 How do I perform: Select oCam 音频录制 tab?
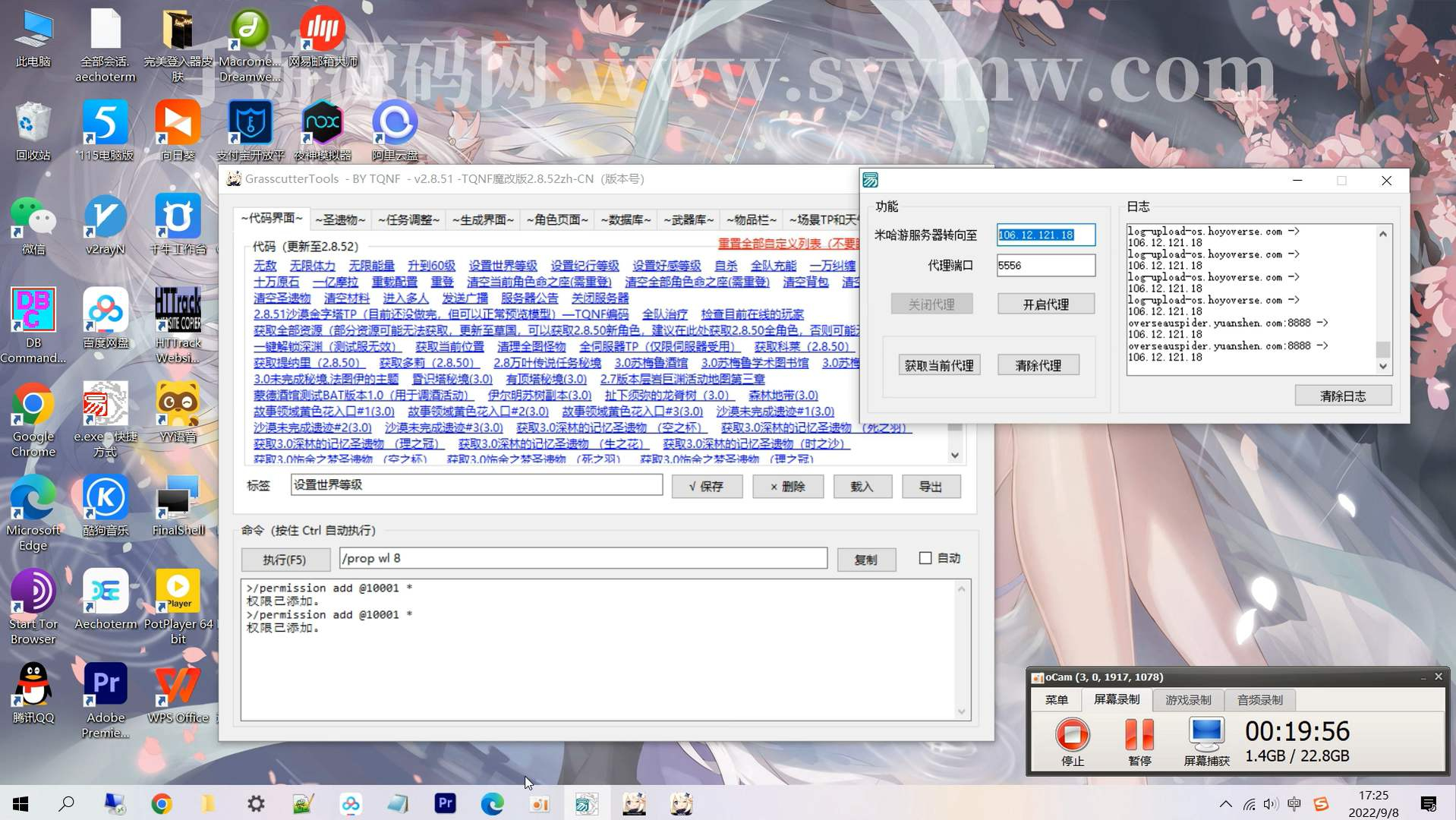pyautogui.click(x=1260, y=700)
